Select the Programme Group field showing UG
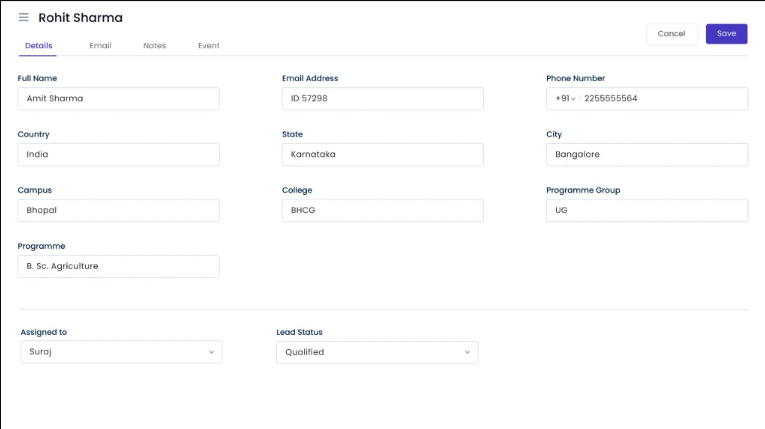This screenshot has height=429, width=765. (647, 210)
